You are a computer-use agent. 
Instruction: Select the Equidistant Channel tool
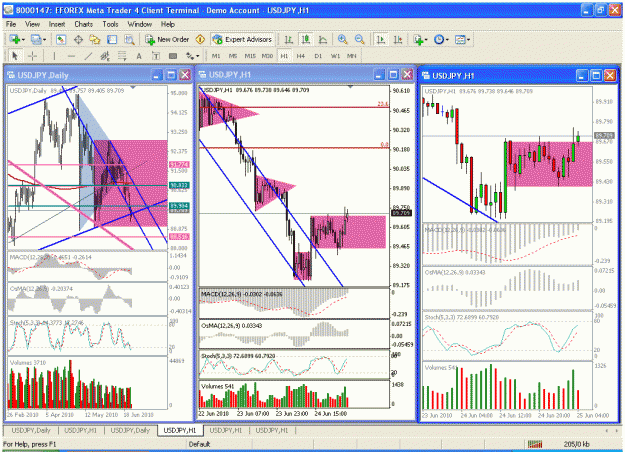105,56
